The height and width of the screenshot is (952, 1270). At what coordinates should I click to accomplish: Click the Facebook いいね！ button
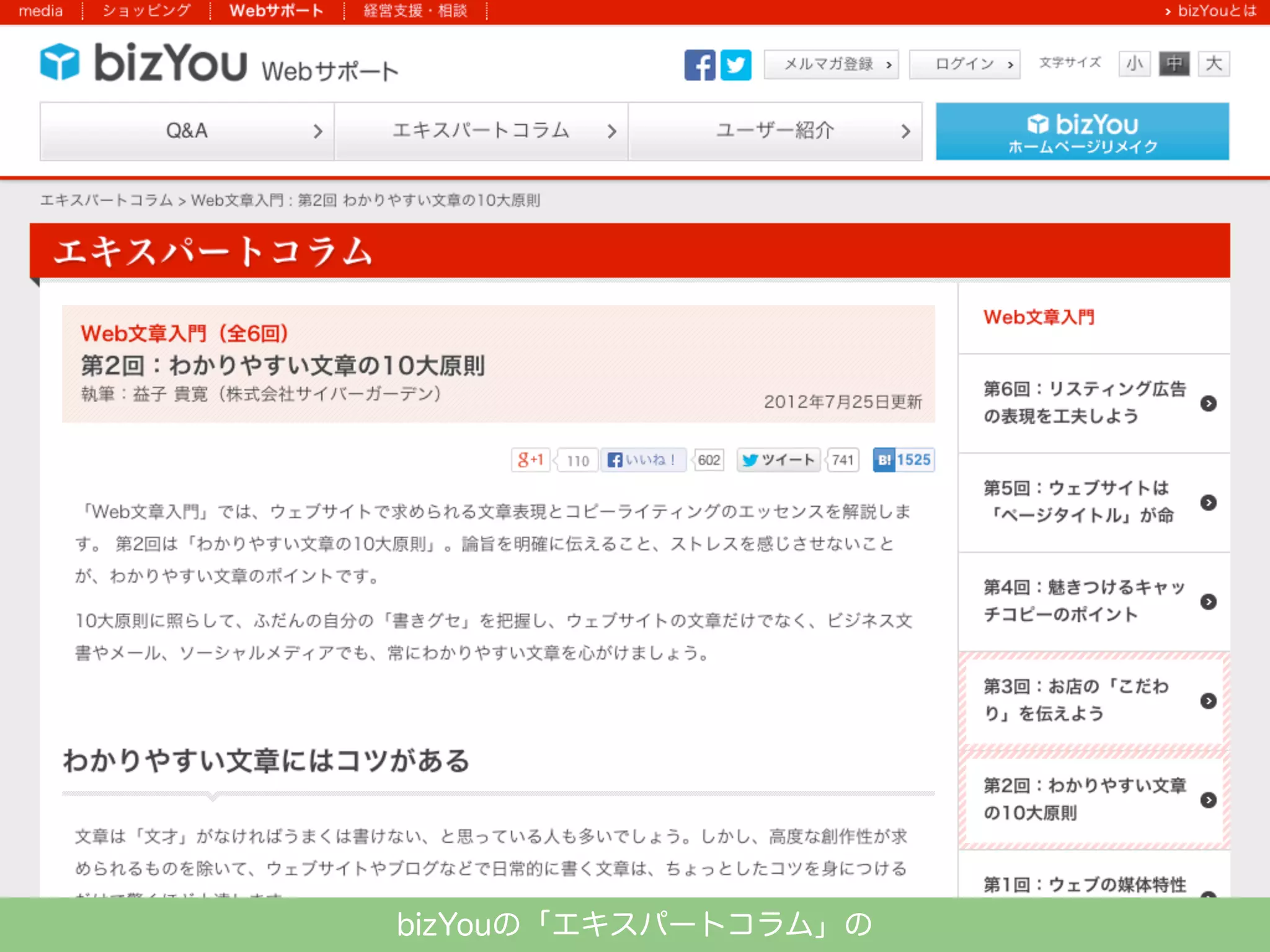click(x=643, y=460)
